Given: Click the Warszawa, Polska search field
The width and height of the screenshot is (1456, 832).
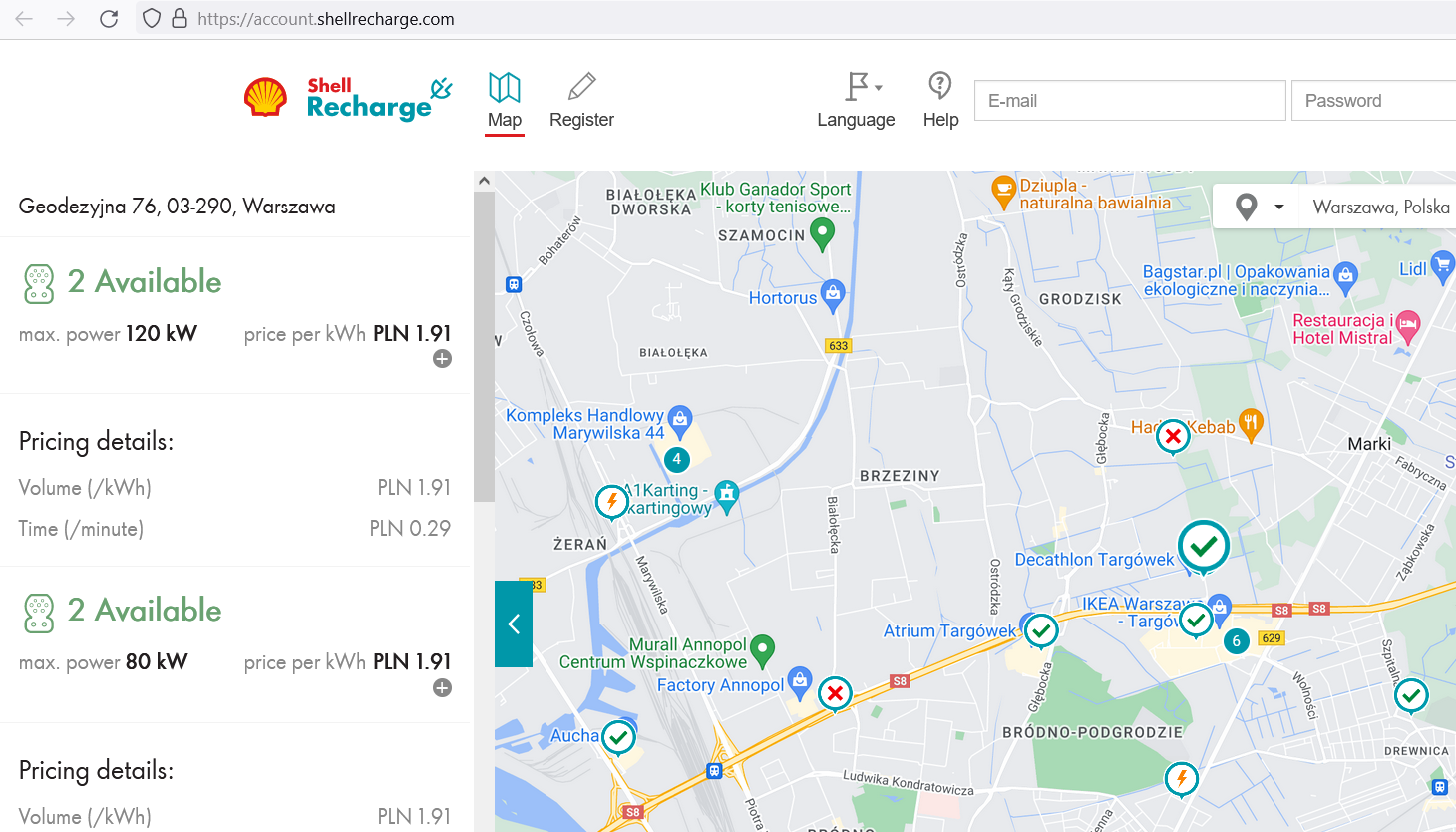Looking at the screenshot, I should 1381,208.
